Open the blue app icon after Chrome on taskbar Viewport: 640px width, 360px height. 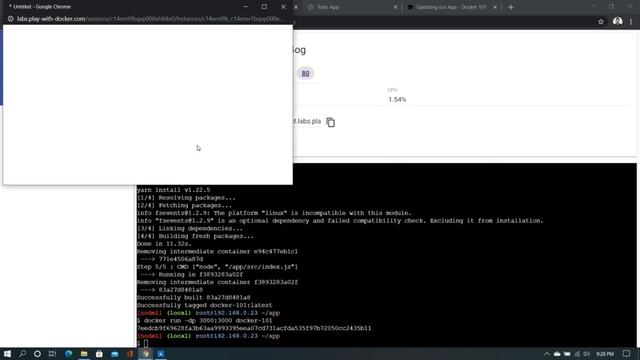[x=161, y=354]
